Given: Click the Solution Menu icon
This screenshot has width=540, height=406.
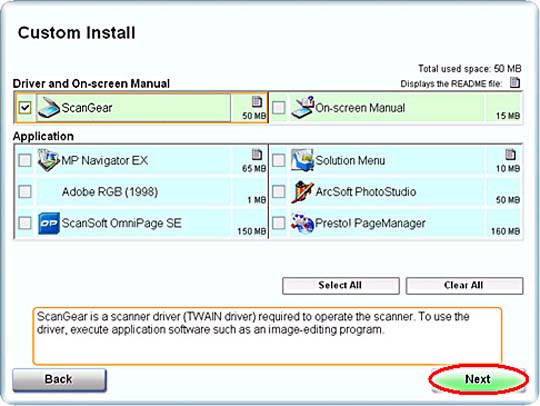Looking at the screenshot, I should coord(302,160).
